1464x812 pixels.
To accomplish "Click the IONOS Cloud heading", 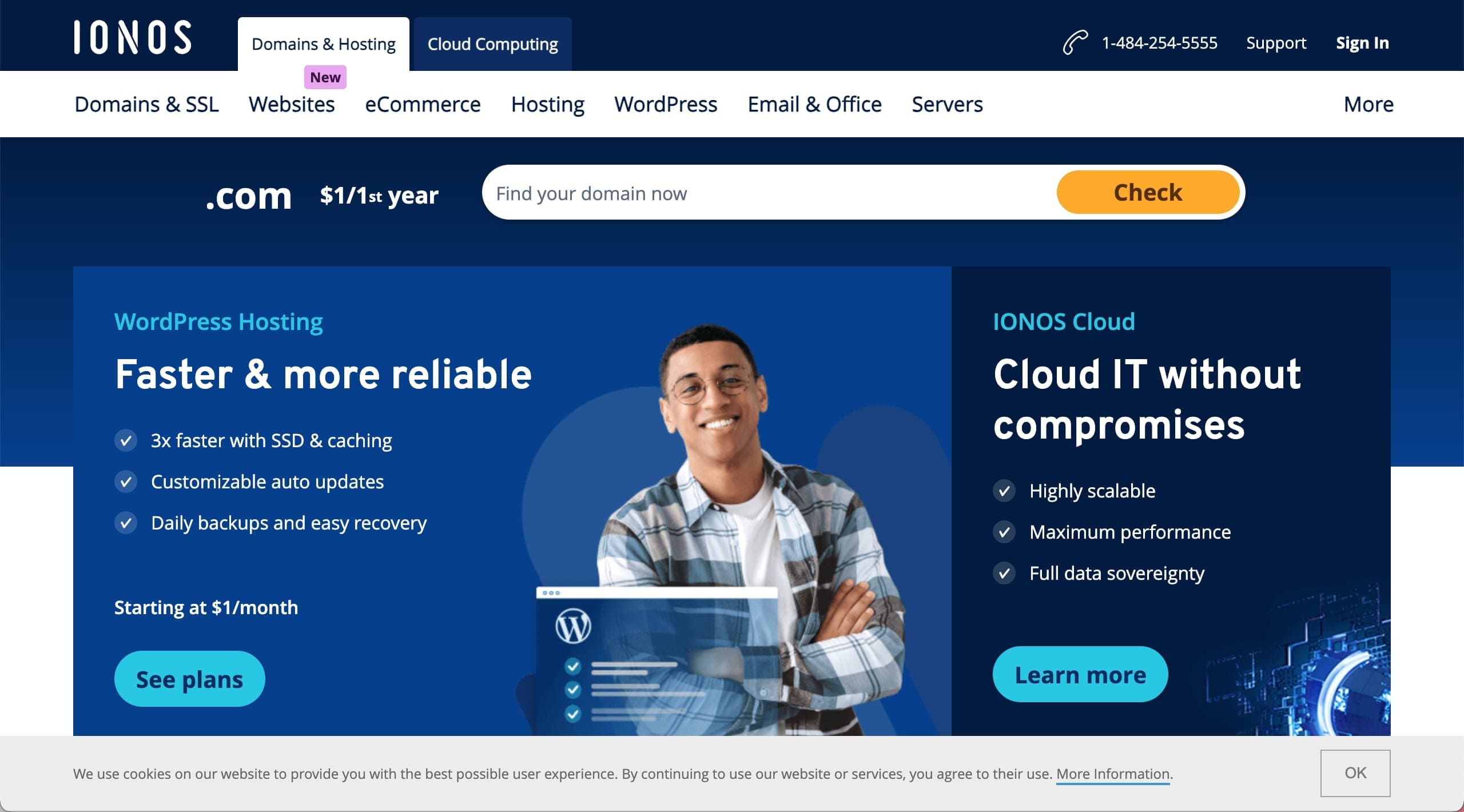I will click(x=1064, y=321).
